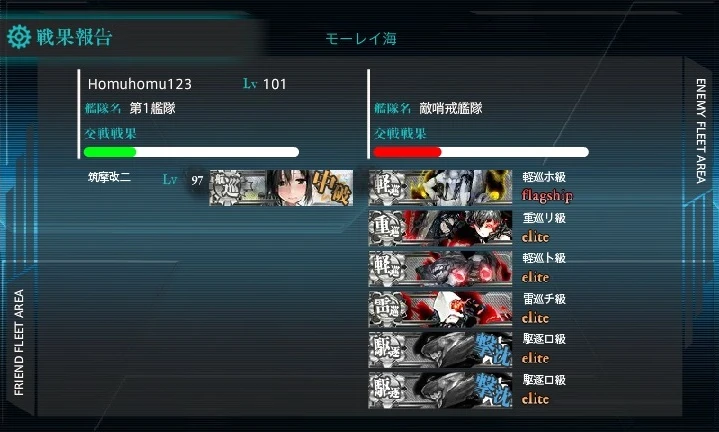Click the ENEMY FLEET AREA side tab
719x432 pixels.
click(700, 131)
